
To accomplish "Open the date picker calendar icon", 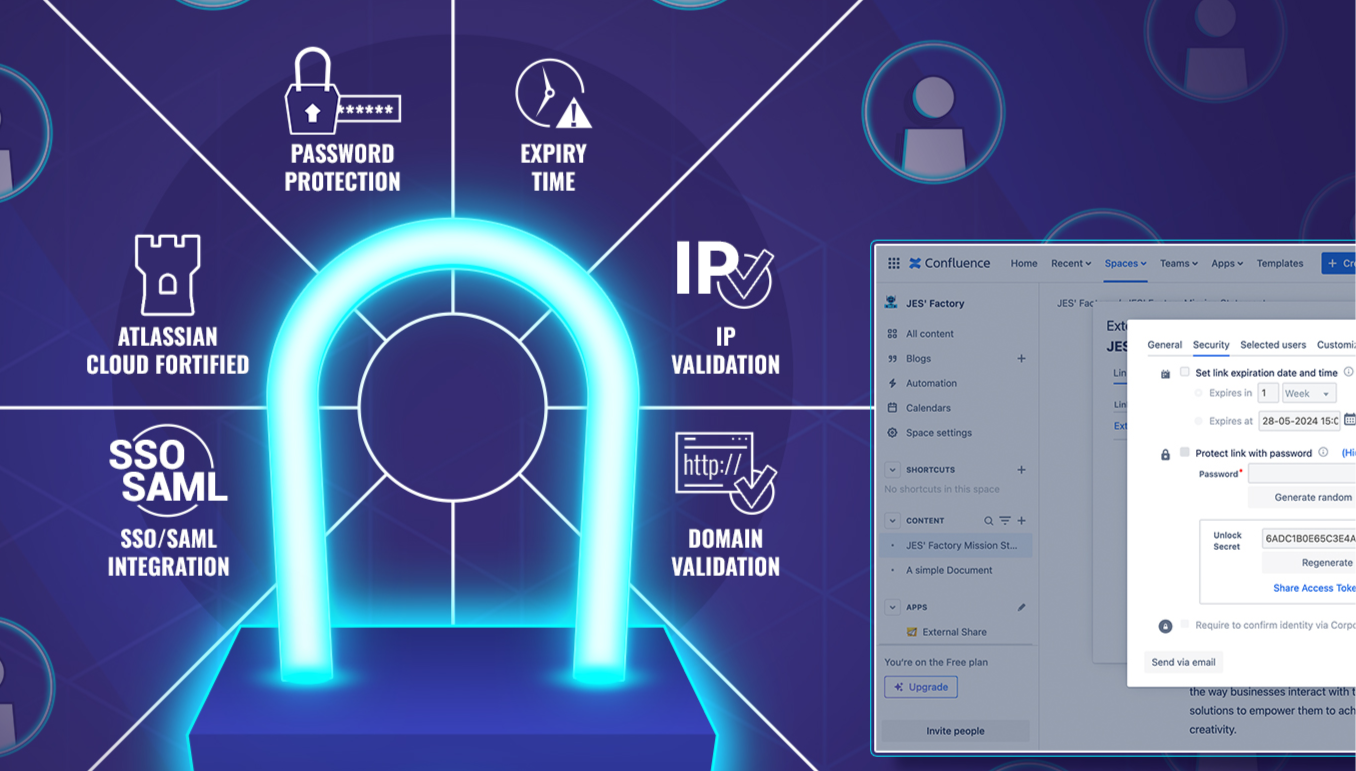I will 1349,420.
